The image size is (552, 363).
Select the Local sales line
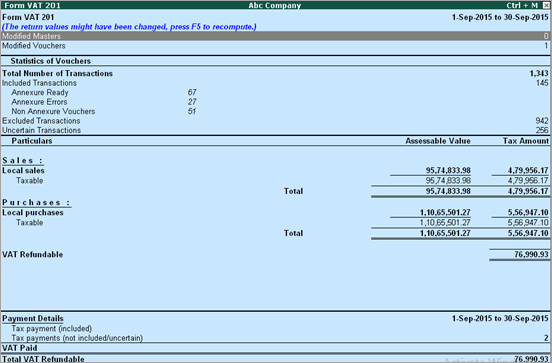pyautogui.click(x=275, y=170)
